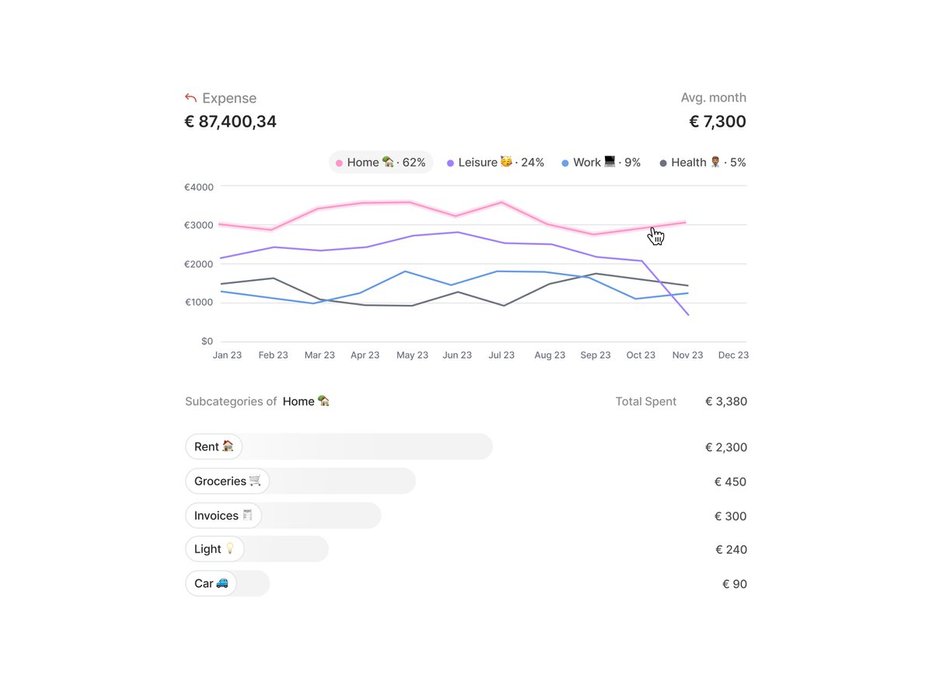
Task: Click the receipt icon in Invoices chip
Action: (x=248, y=516)
